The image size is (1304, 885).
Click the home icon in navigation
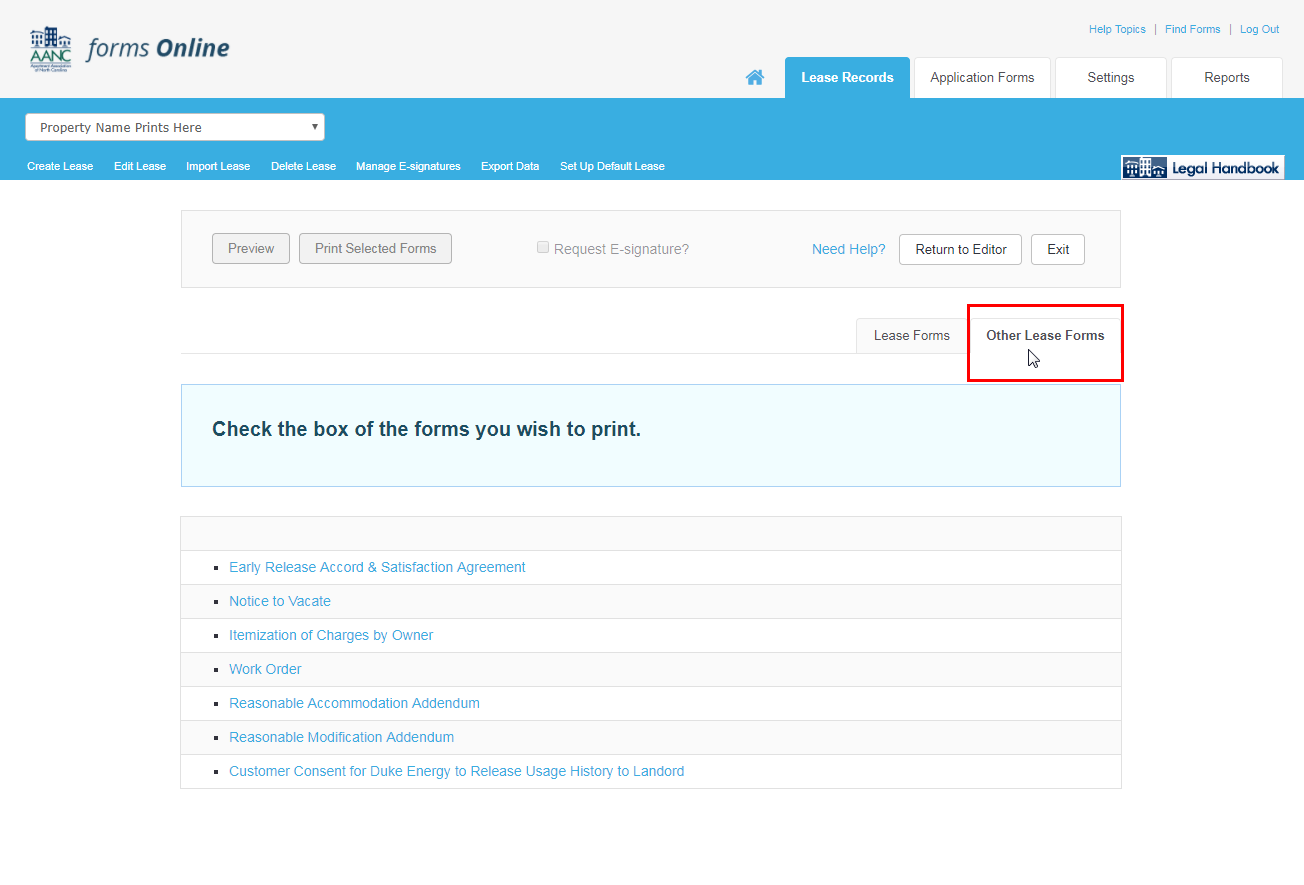755,78
